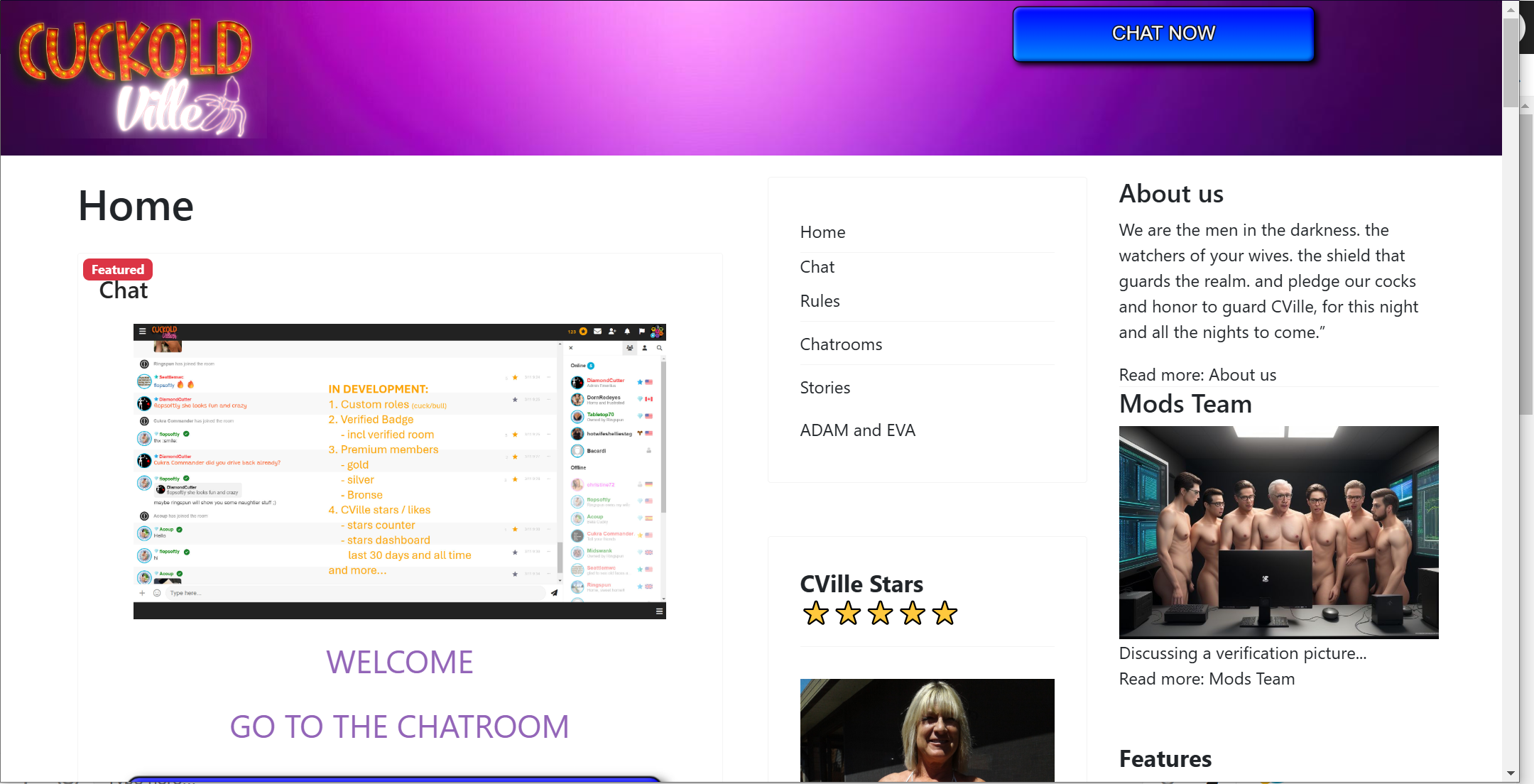The width and height of the screenshot is (1534, 784).
Task: Click the fourth CVille Stars star
Action: click(x=913, y=613)
